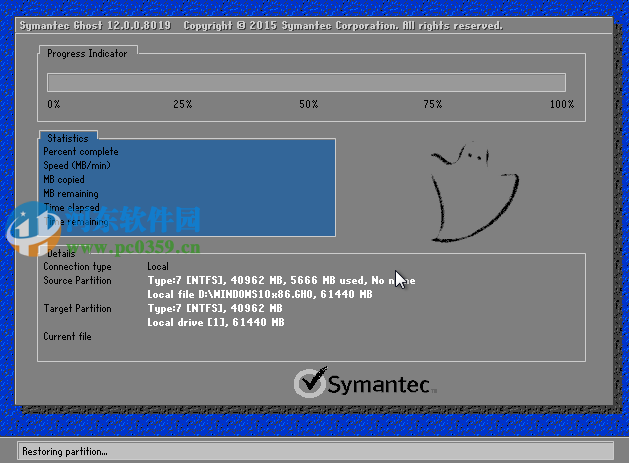Click the Ghost mascot drawing
The height and width of the screenshot is (463, 629).
click(x=475, y=192)
